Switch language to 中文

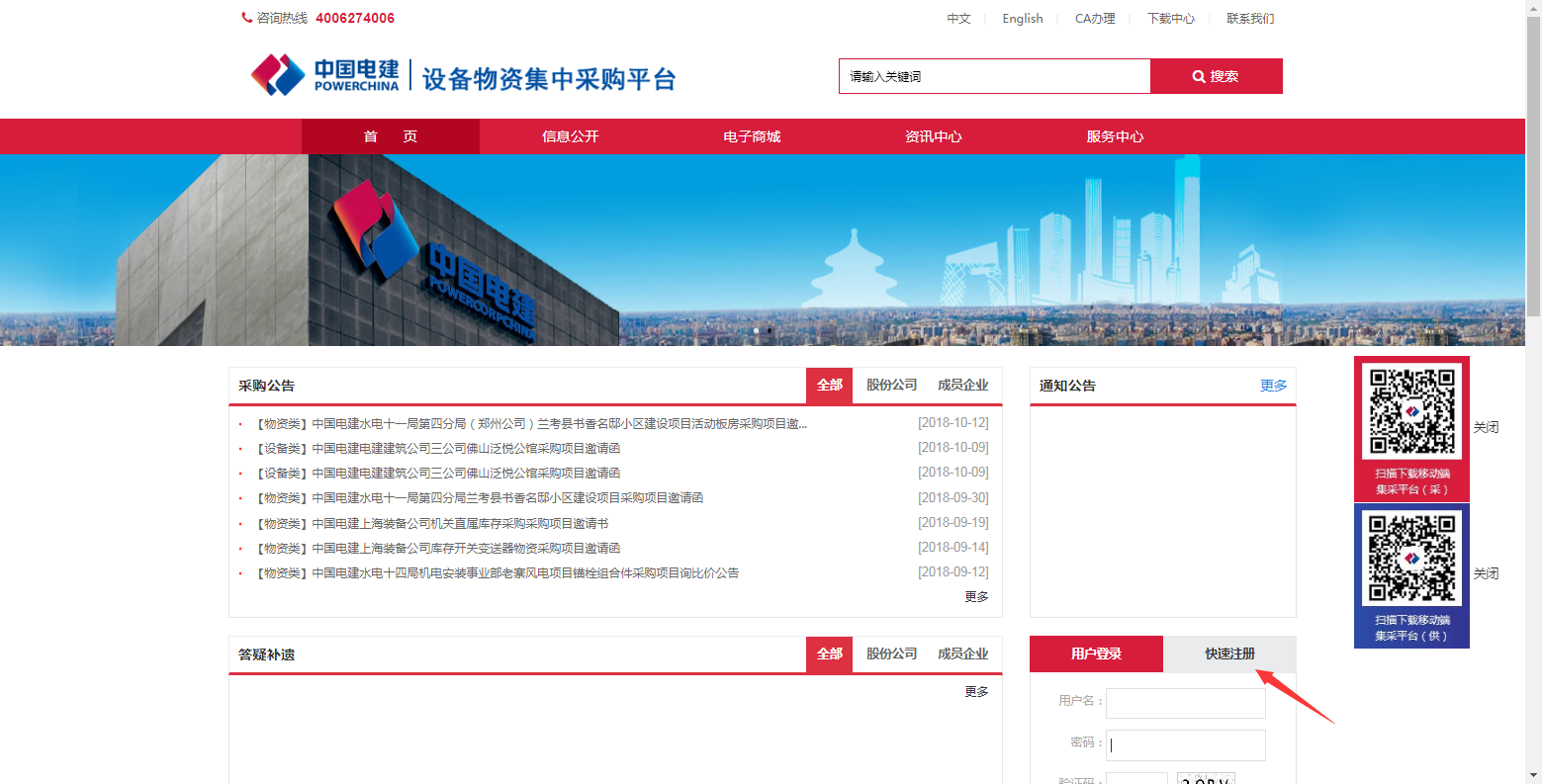point(958,19)
